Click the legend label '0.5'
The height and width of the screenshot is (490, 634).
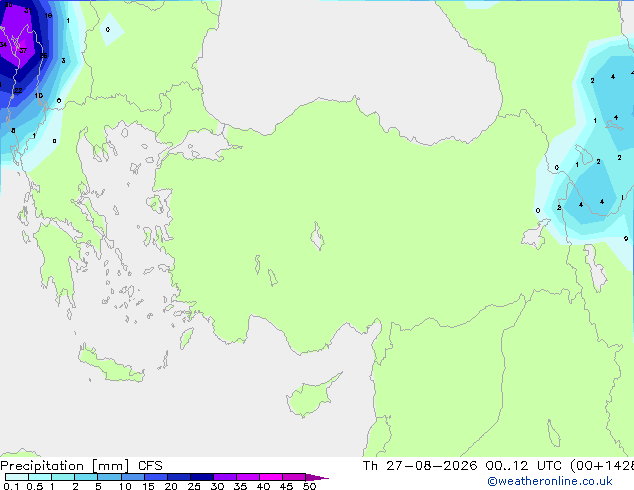coord(34,486)
